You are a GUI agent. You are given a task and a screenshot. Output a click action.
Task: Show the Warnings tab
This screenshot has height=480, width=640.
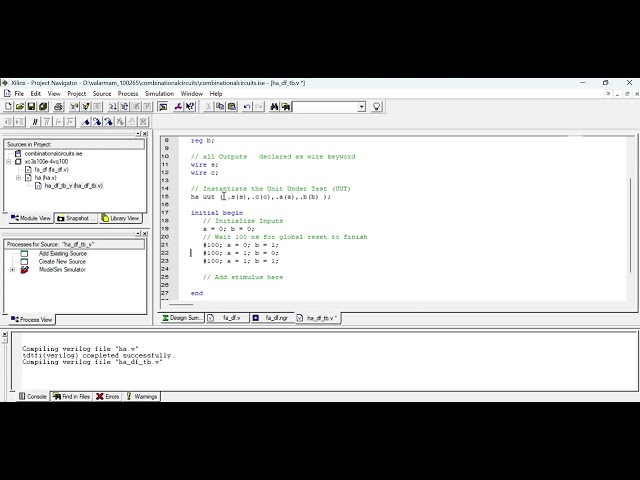click(x=142, y=396)
